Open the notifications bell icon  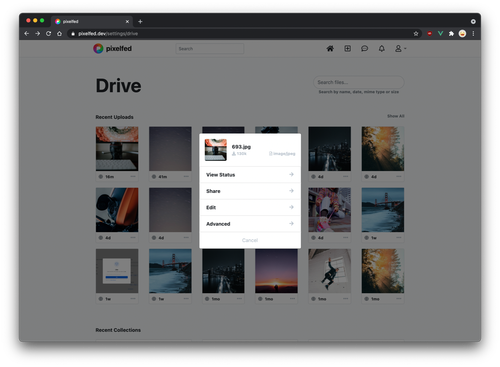382,49
